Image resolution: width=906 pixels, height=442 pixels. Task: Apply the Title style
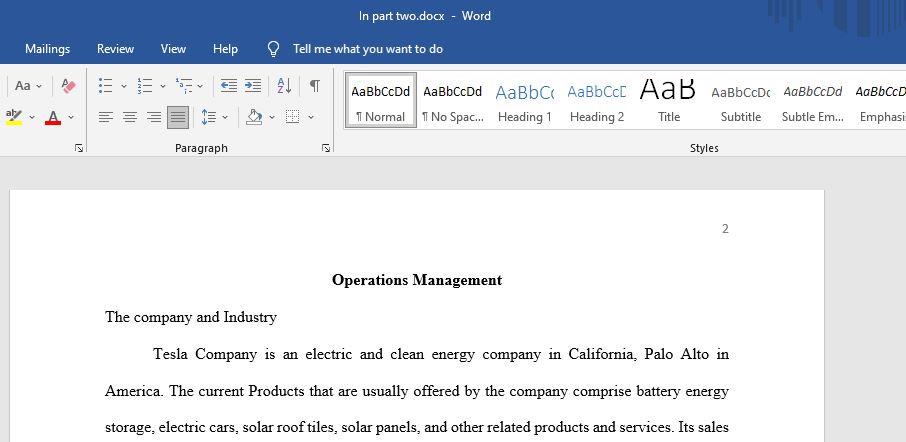[x=669, y=100]
